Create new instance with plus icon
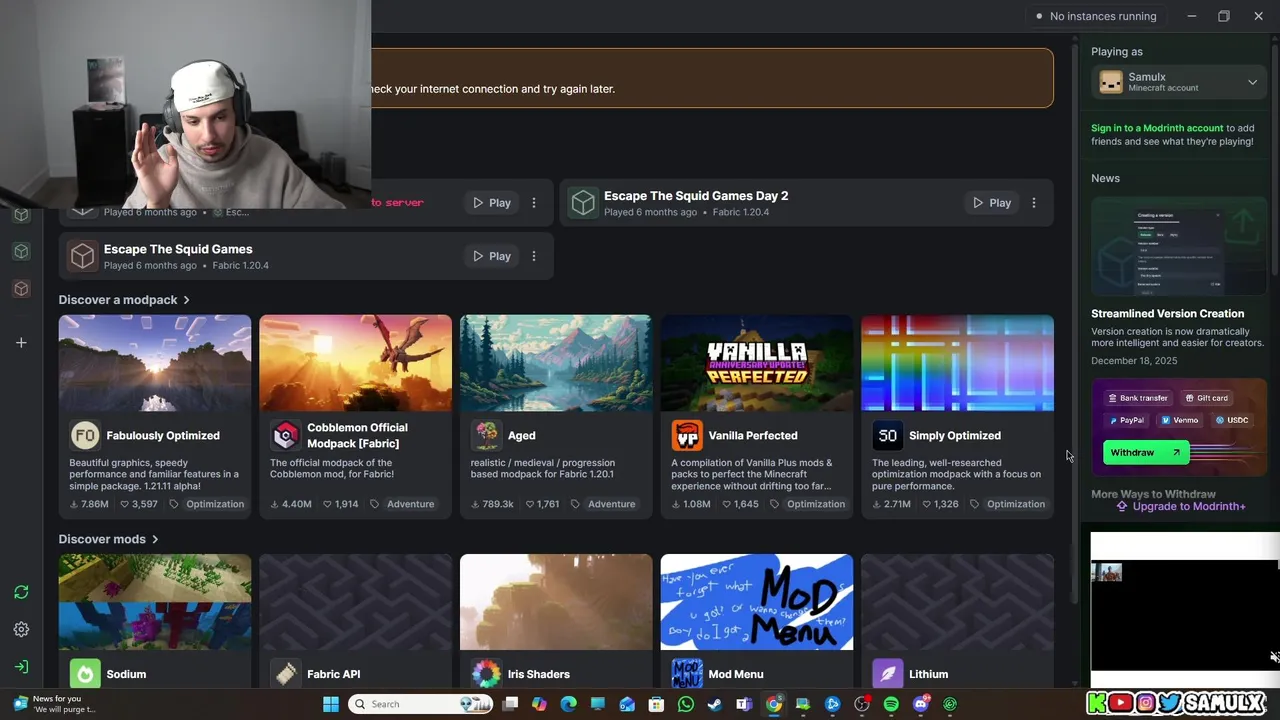This screenshot has height=720, width=1280. [x=21, y=343]
